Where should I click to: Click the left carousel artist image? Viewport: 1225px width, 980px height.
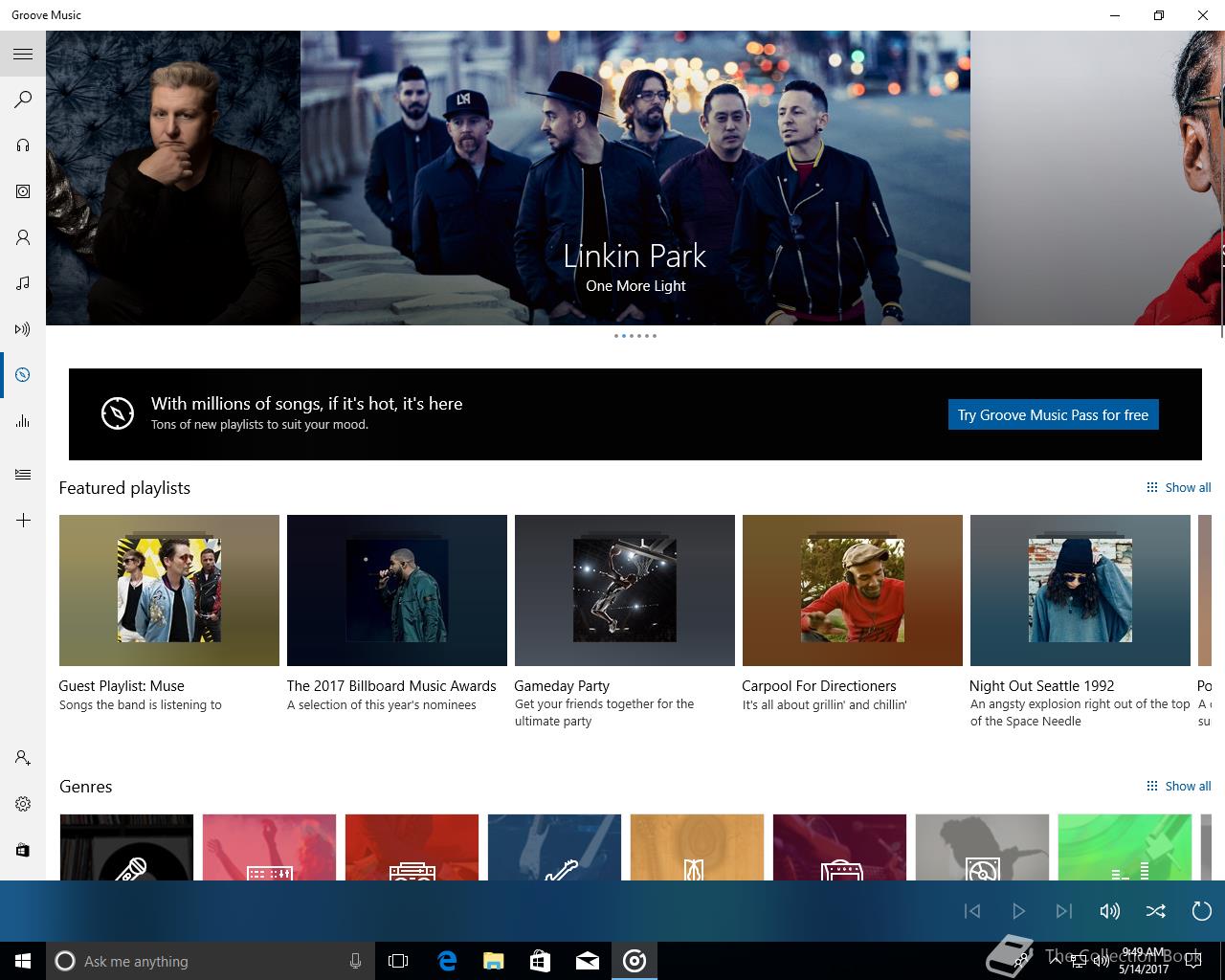pos(173,178)
